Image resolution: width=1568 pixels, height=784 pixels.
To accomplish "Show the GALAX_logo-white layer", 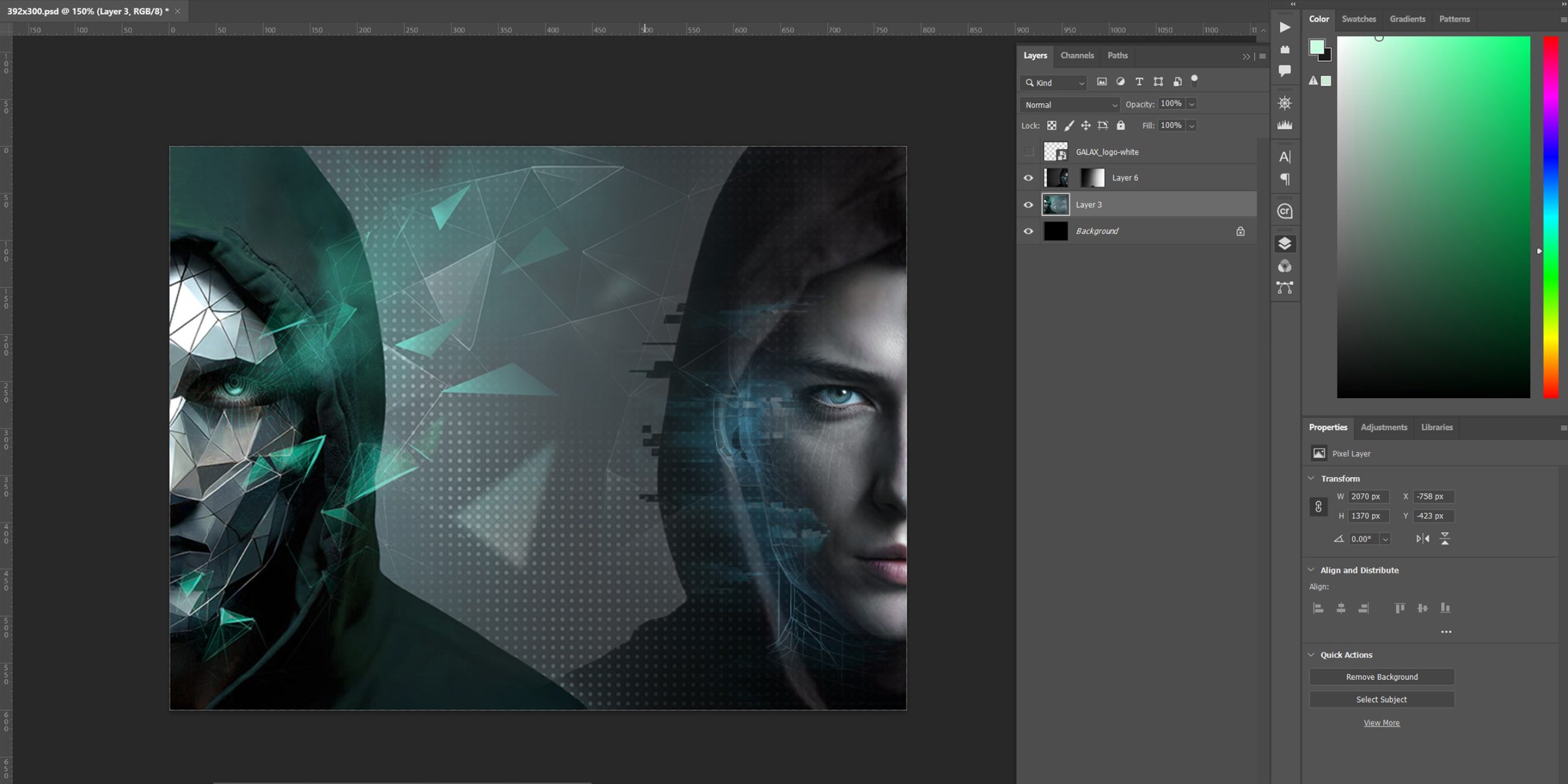I will (1028, 152).
